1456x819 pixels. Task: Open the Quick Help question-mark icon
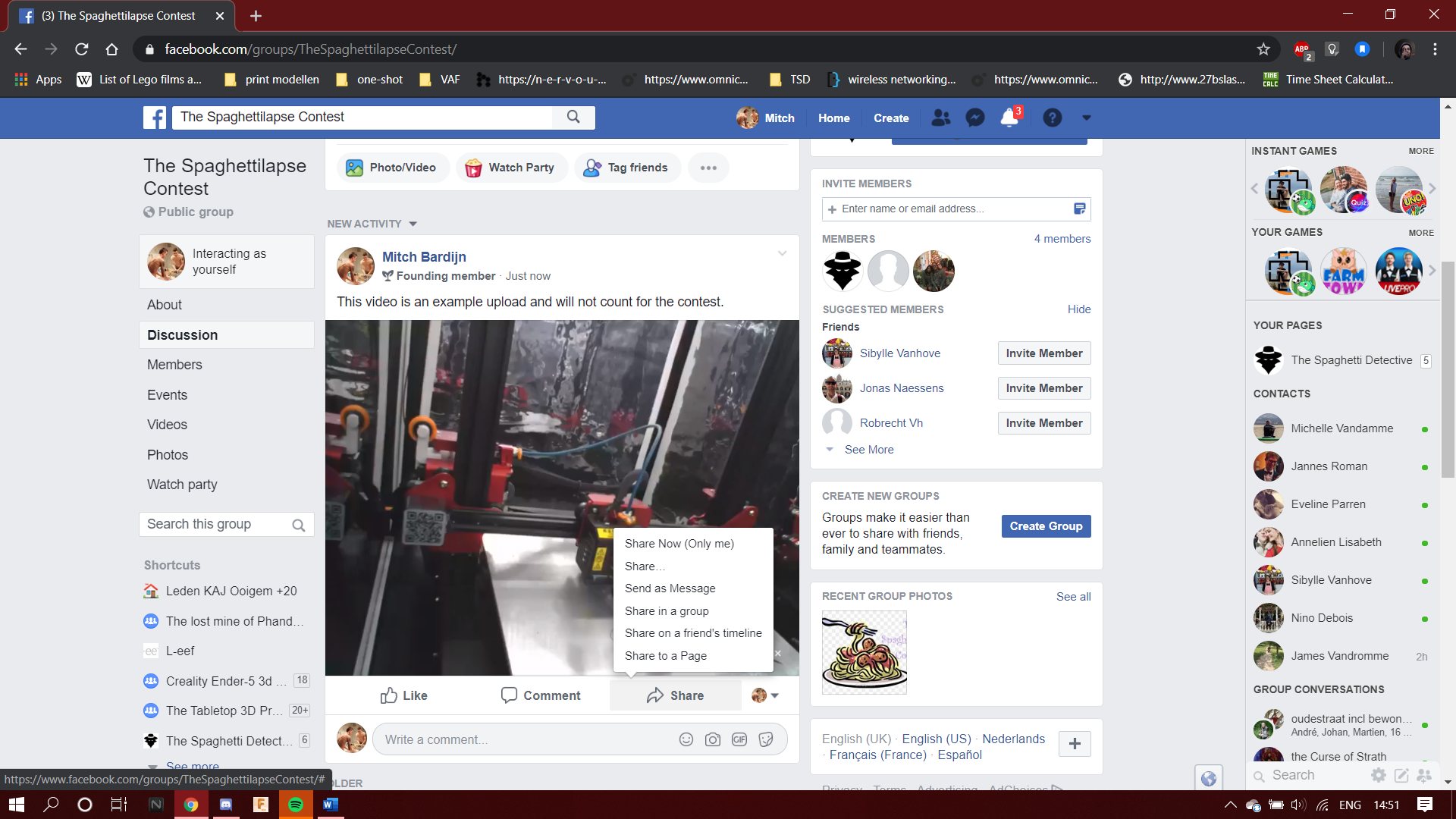[x=1053, y=118]
